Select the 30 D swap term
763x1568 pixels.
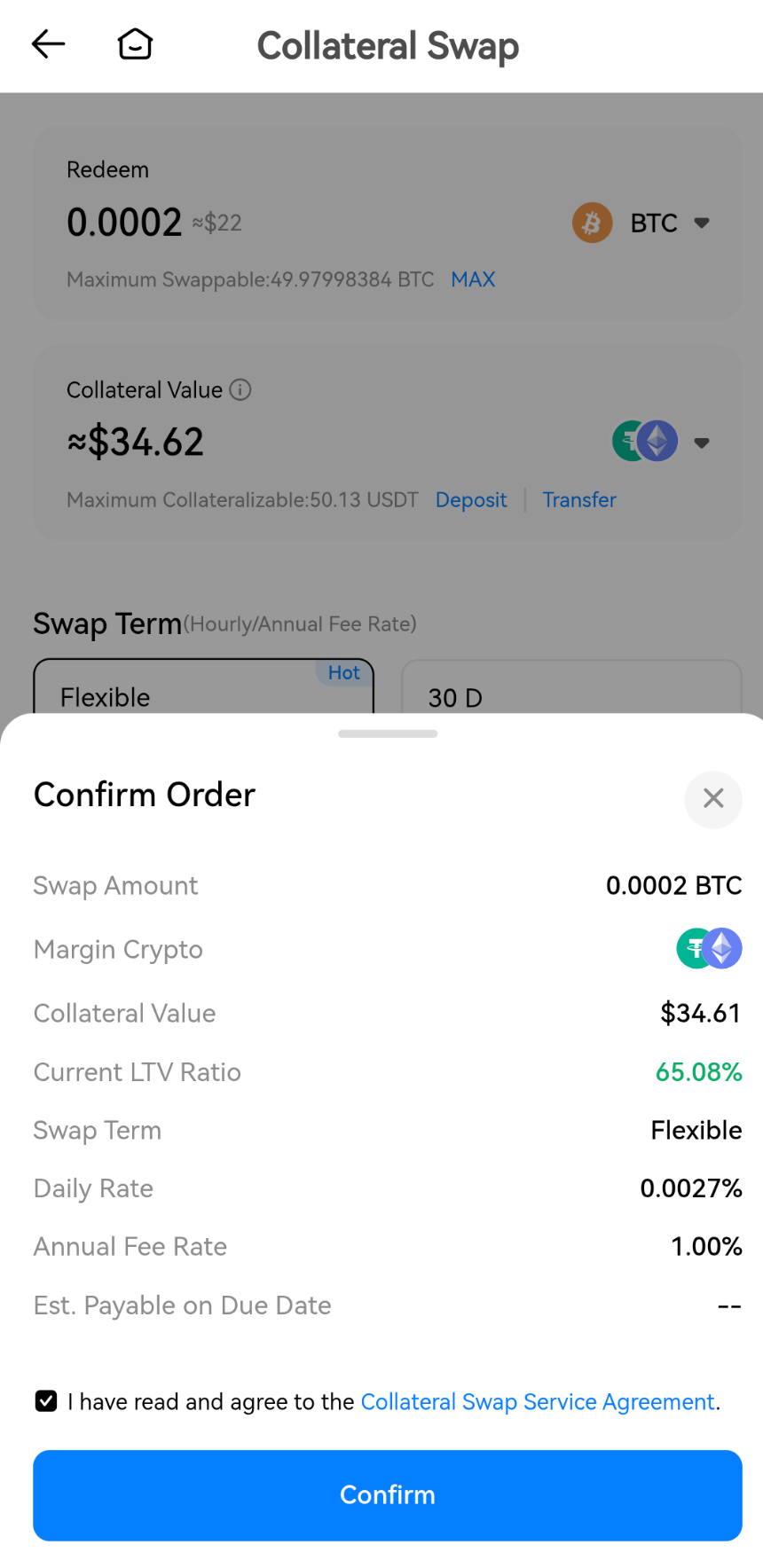tap(570, 690)
